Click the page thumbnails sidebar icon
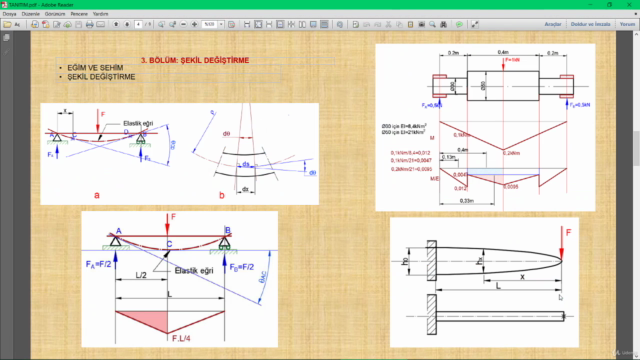Image resolution: width=640 pixels, height=360 pixels. point(6,38)
